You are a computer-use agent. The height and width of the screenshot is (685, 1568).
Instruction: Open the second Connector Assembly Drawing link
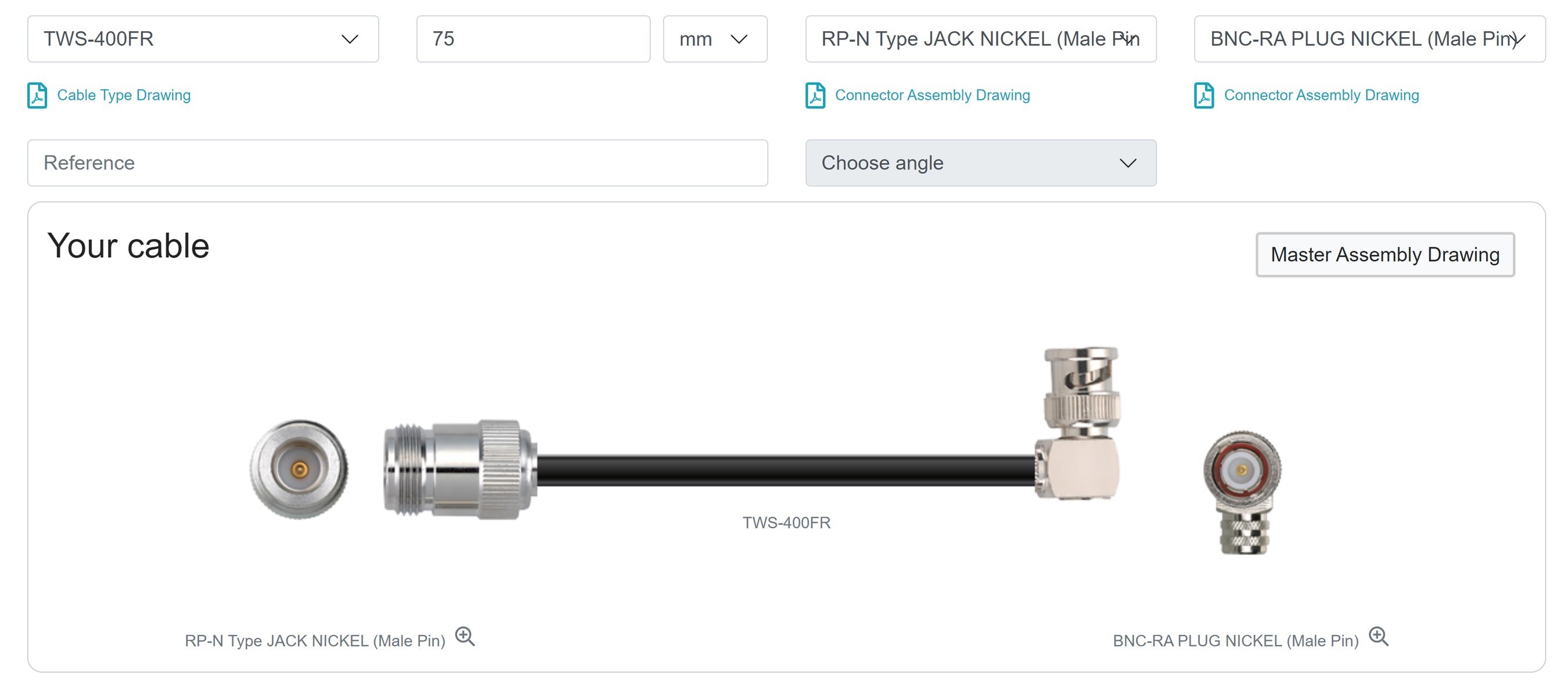coord(1322,96)
